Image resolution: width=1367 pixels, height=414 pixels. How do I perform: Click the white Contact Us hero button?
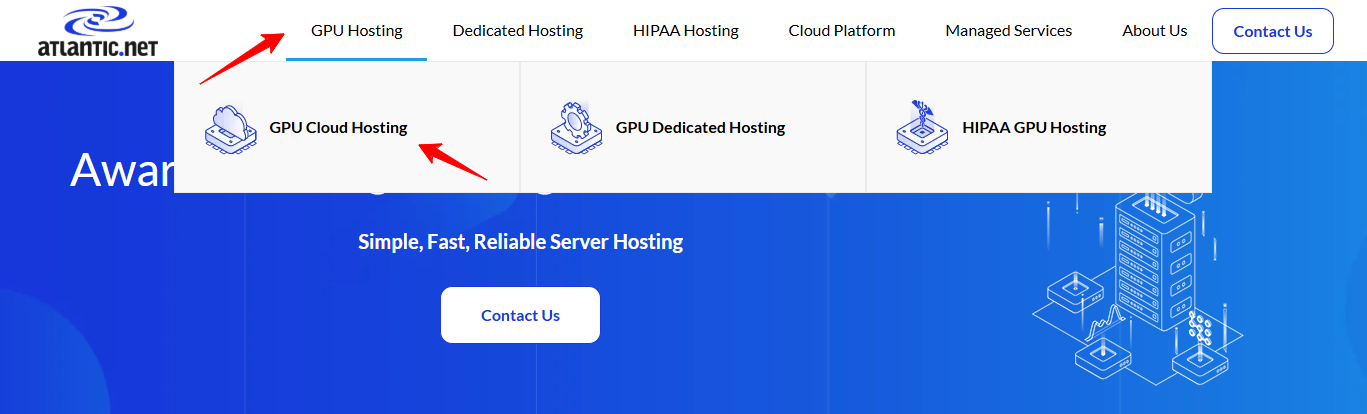[x=520, y=315]
